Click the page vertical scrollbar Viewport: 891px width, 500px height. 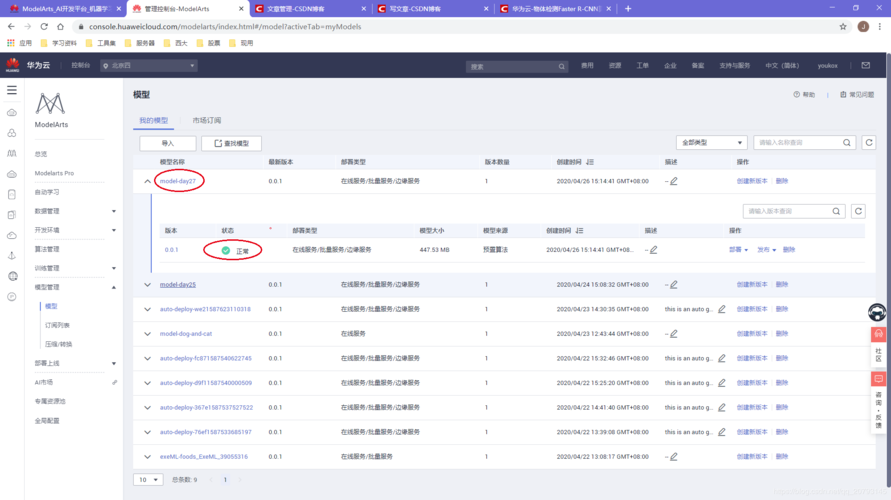888,270
